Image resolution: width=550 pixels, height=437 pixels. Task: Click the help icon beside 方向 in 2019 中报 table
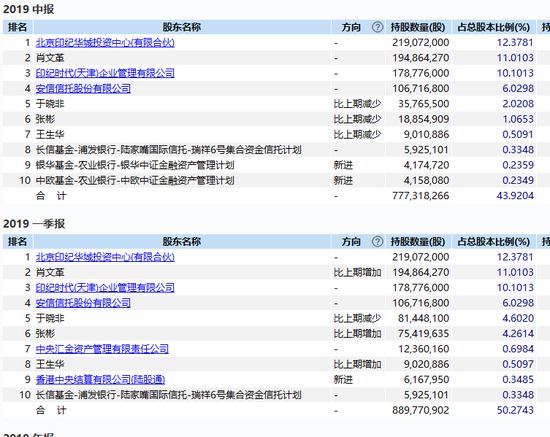pos(377,27)
